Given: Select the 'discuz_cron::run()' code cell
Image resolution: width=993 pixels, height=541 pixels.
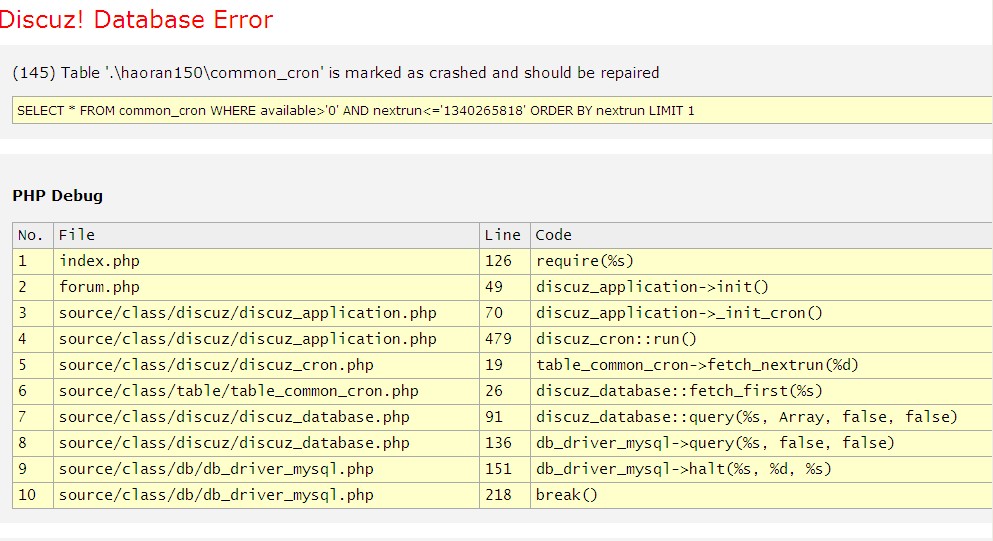Looking at the screenshot, I should click(762, 339).
